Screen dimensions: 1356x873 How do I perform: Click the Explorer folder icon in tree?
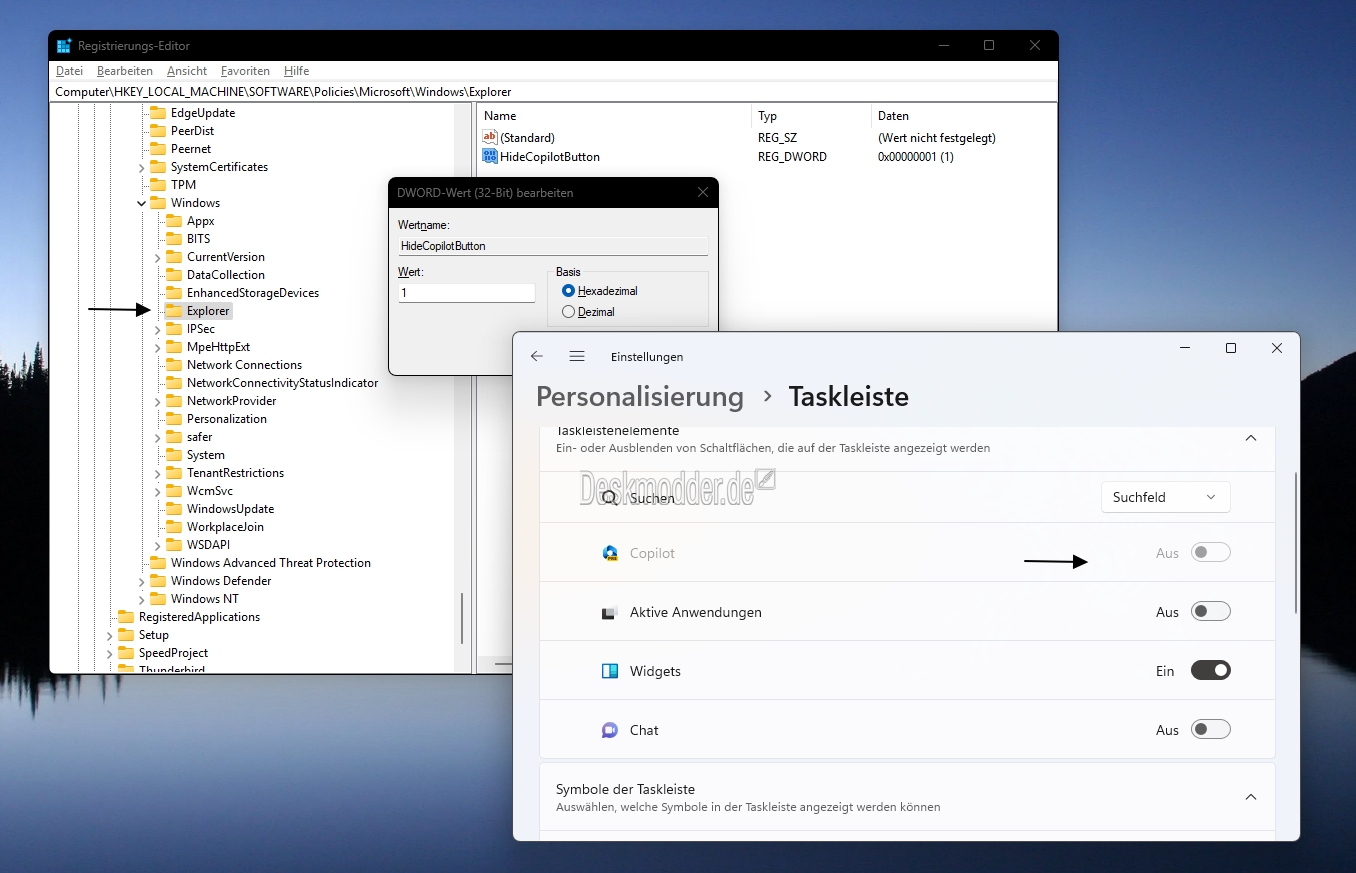click(x=174, y=311)
